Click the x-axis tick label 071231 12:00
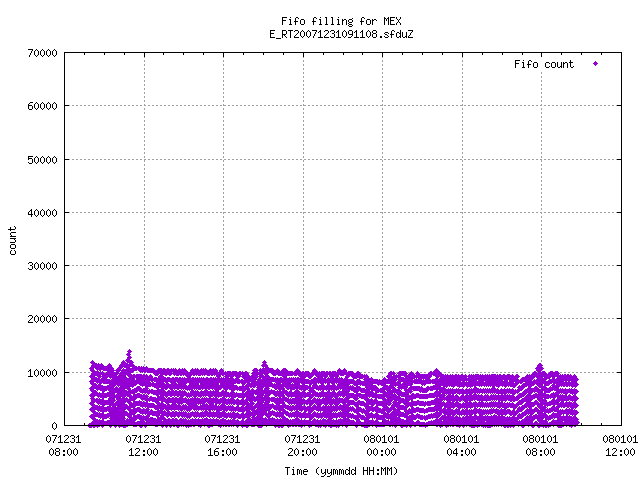 [143, 445]
